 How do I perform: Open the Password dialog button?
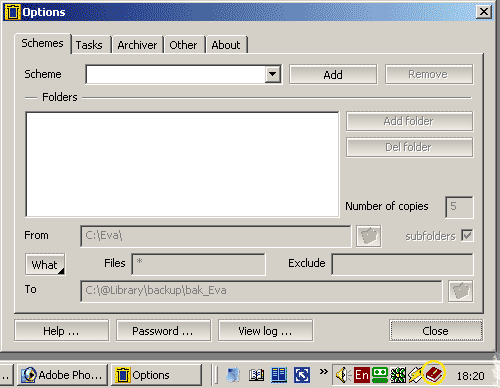[x=163, y=331]
